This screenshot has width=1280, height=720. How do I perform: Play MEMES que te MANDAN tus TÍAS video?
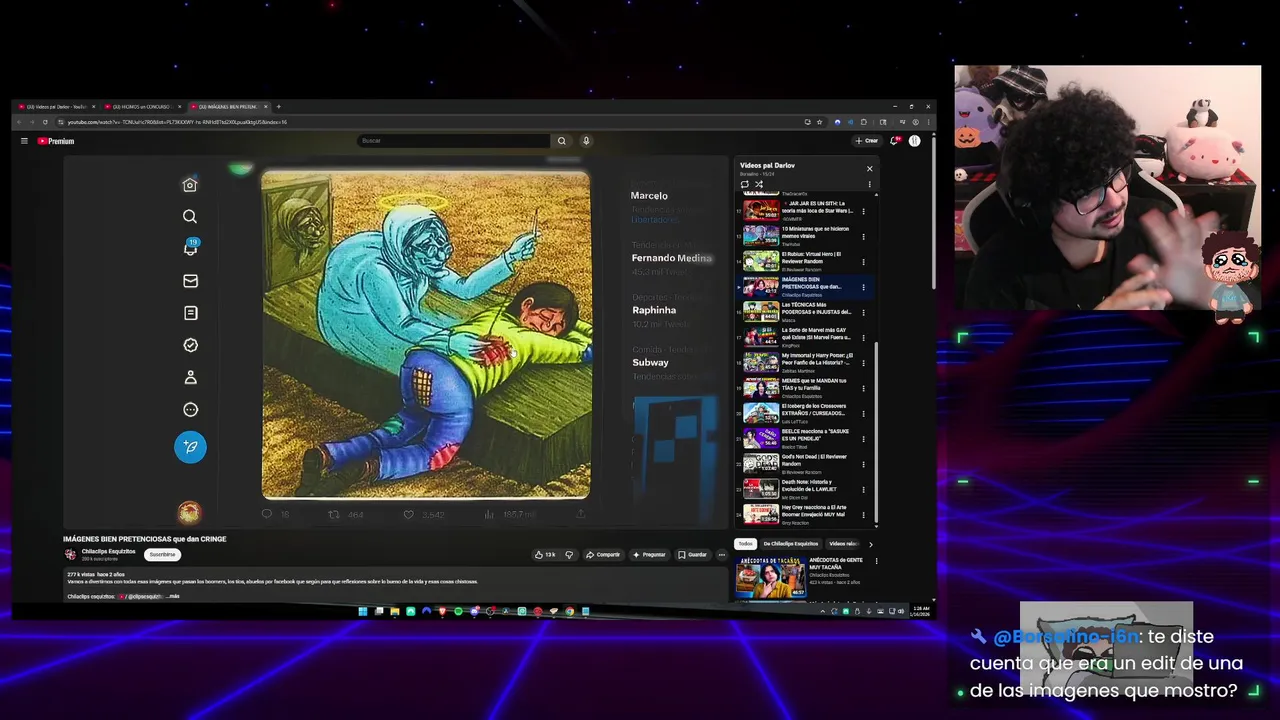(806, 388)
